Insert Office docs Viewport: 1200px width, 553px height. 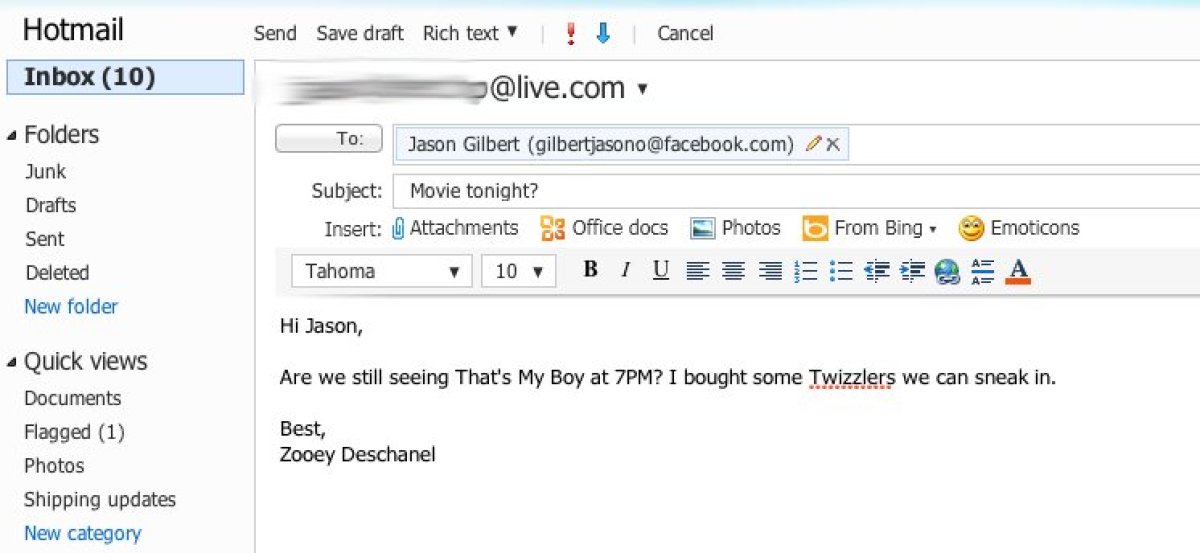[604, 228]
